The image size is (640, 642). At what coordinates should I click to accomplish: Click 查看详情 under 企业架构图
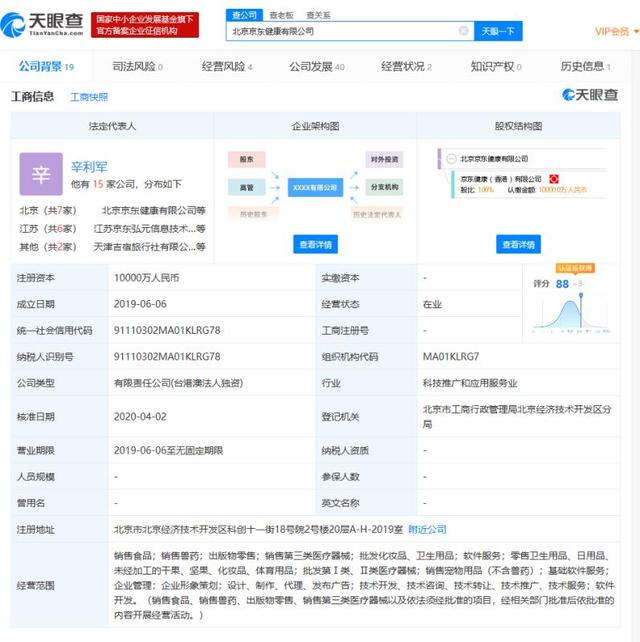coord(315,244)
